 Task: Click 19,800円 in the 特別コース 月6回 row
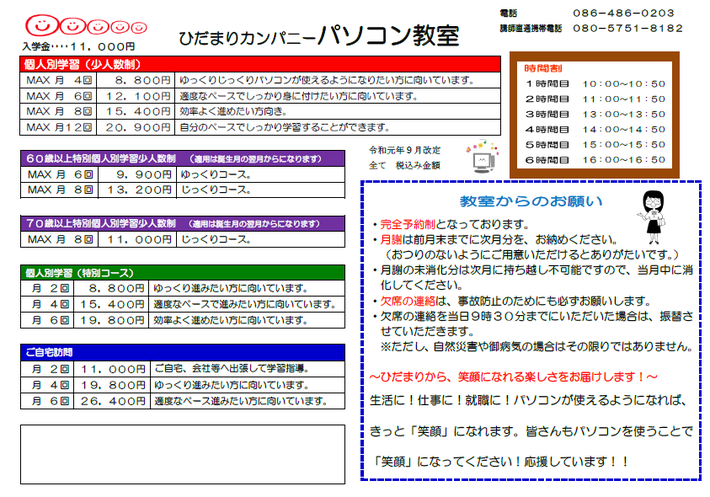pos(111,320)
